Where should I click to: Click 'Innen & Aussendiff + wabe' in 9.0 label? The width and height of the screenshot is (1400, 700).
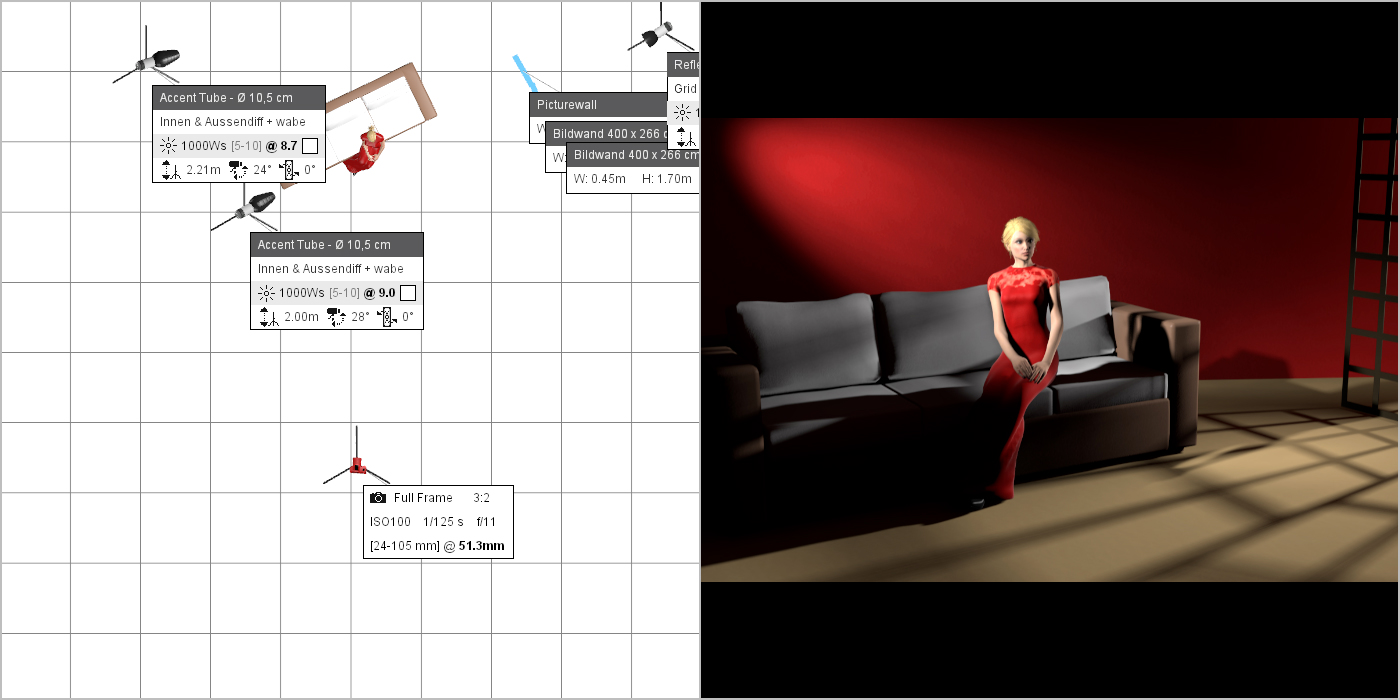click(331, 269)
